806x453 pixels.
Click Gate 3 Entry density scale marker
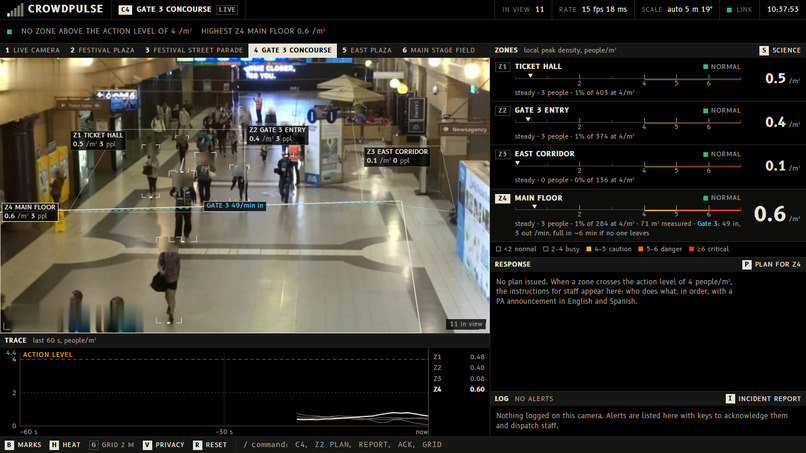pos(528,119)
